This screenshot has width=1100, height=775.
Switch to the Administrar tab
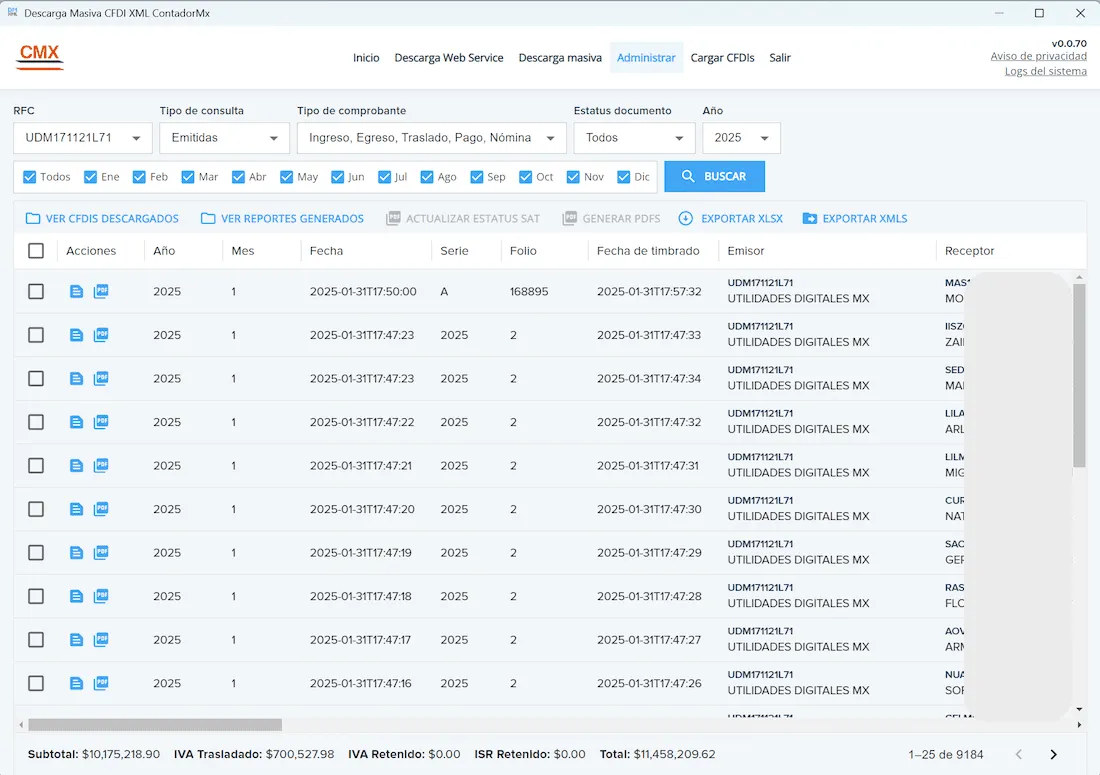click(646, 57)
